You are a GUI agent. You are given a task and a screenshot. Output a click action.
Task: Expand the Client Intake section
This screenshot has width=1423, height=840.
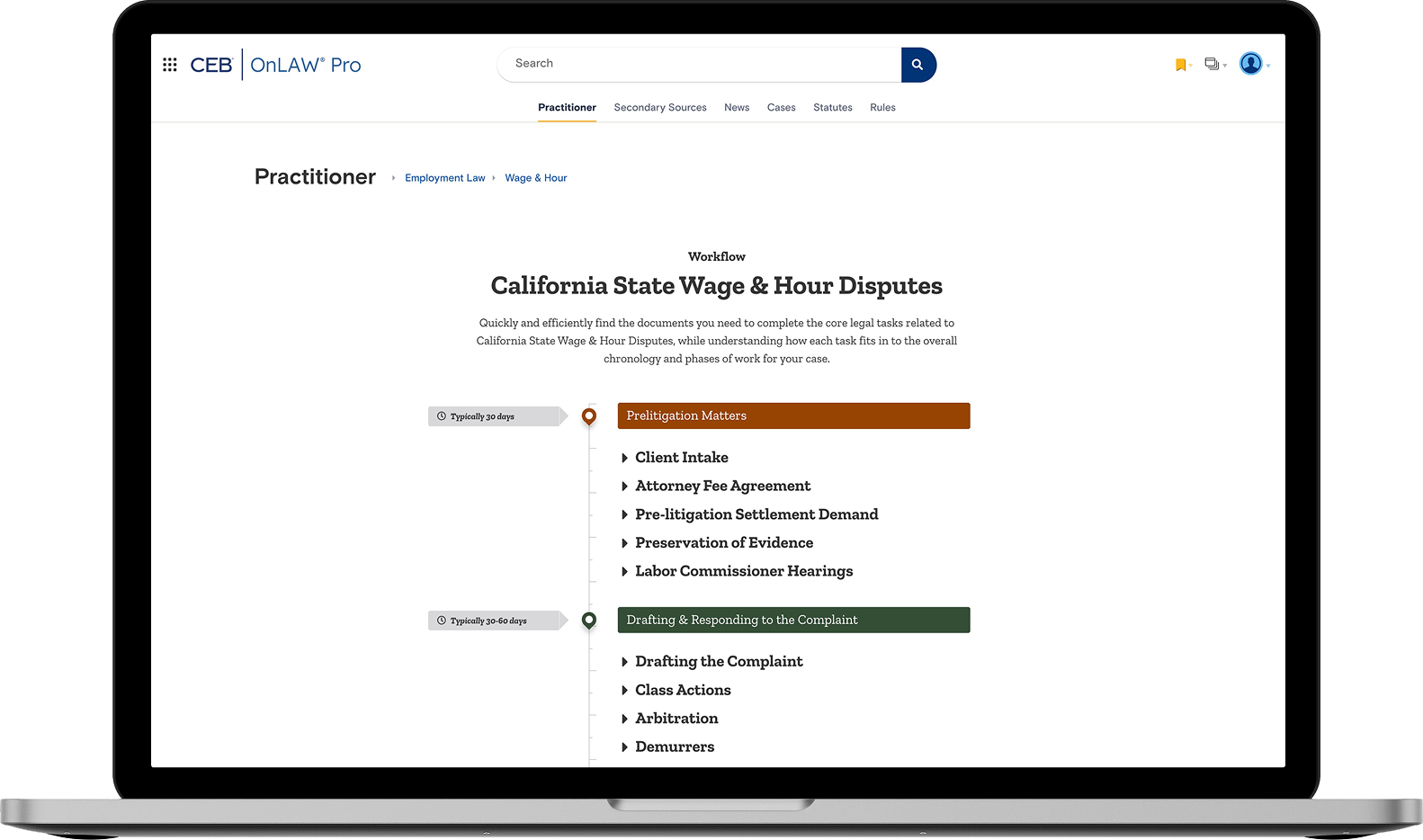click(x=681, y=458)
